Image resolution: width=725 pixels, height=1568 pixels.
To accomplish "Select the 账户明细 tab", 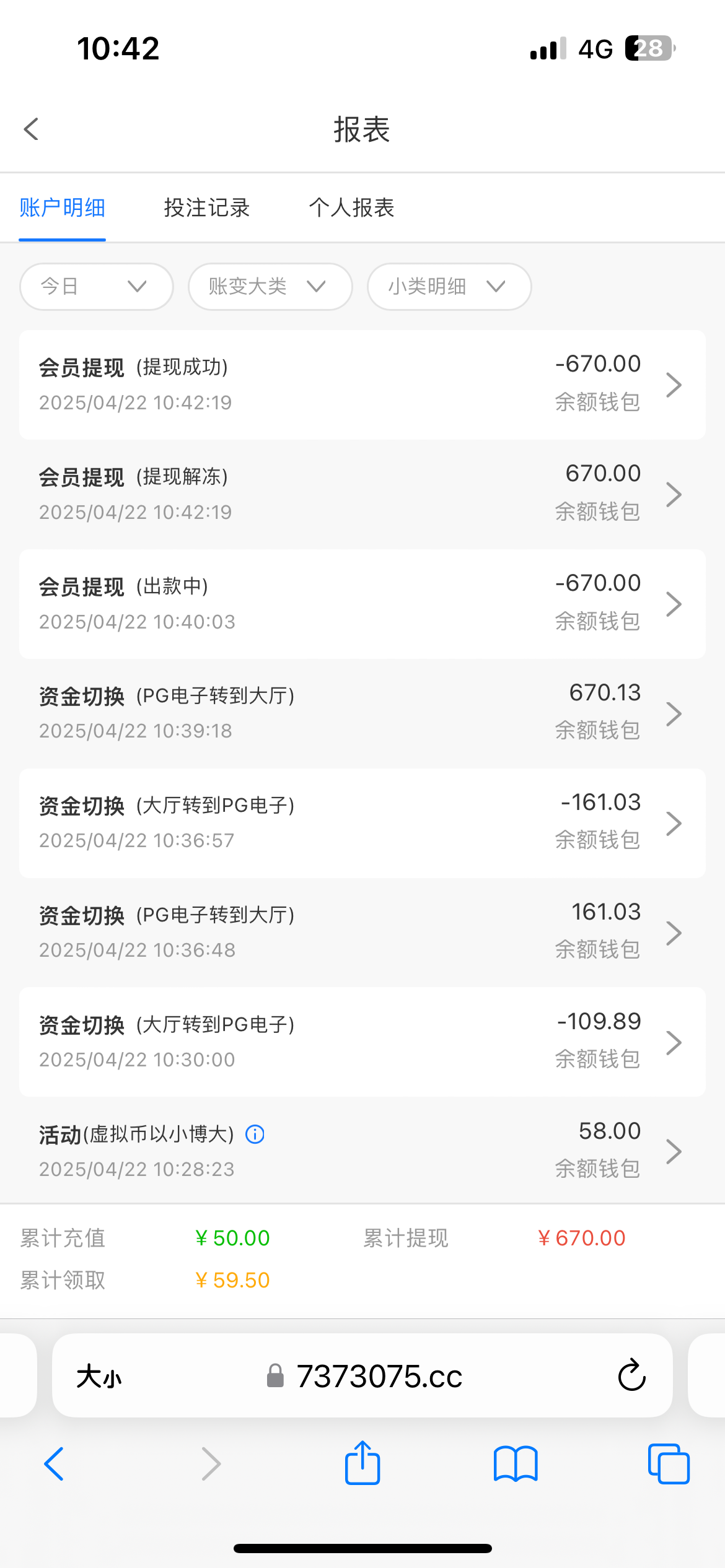I will (x=63, y=208).
